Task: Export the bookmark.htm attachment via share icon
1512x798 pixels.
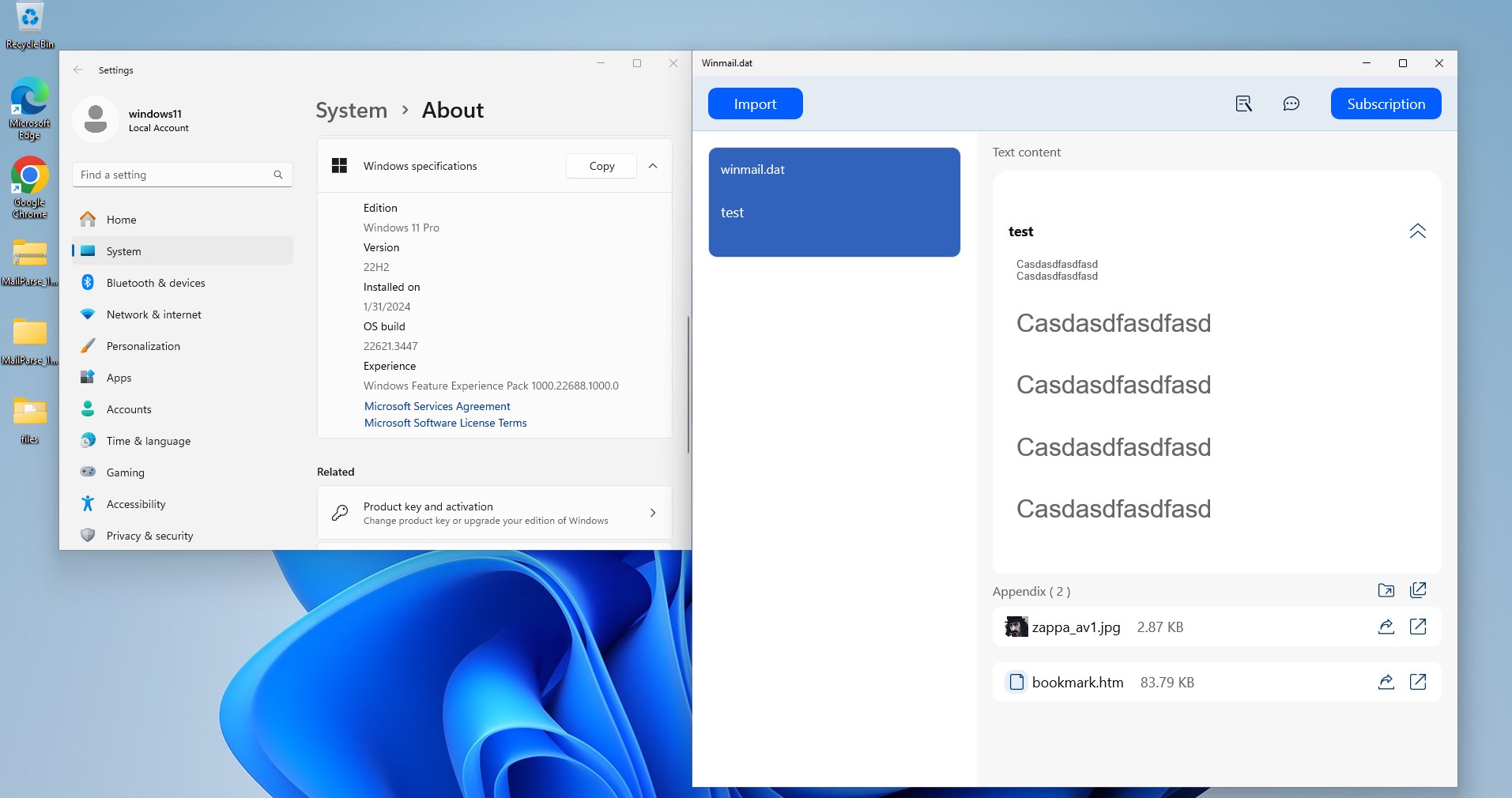Action: point(1386,682)
